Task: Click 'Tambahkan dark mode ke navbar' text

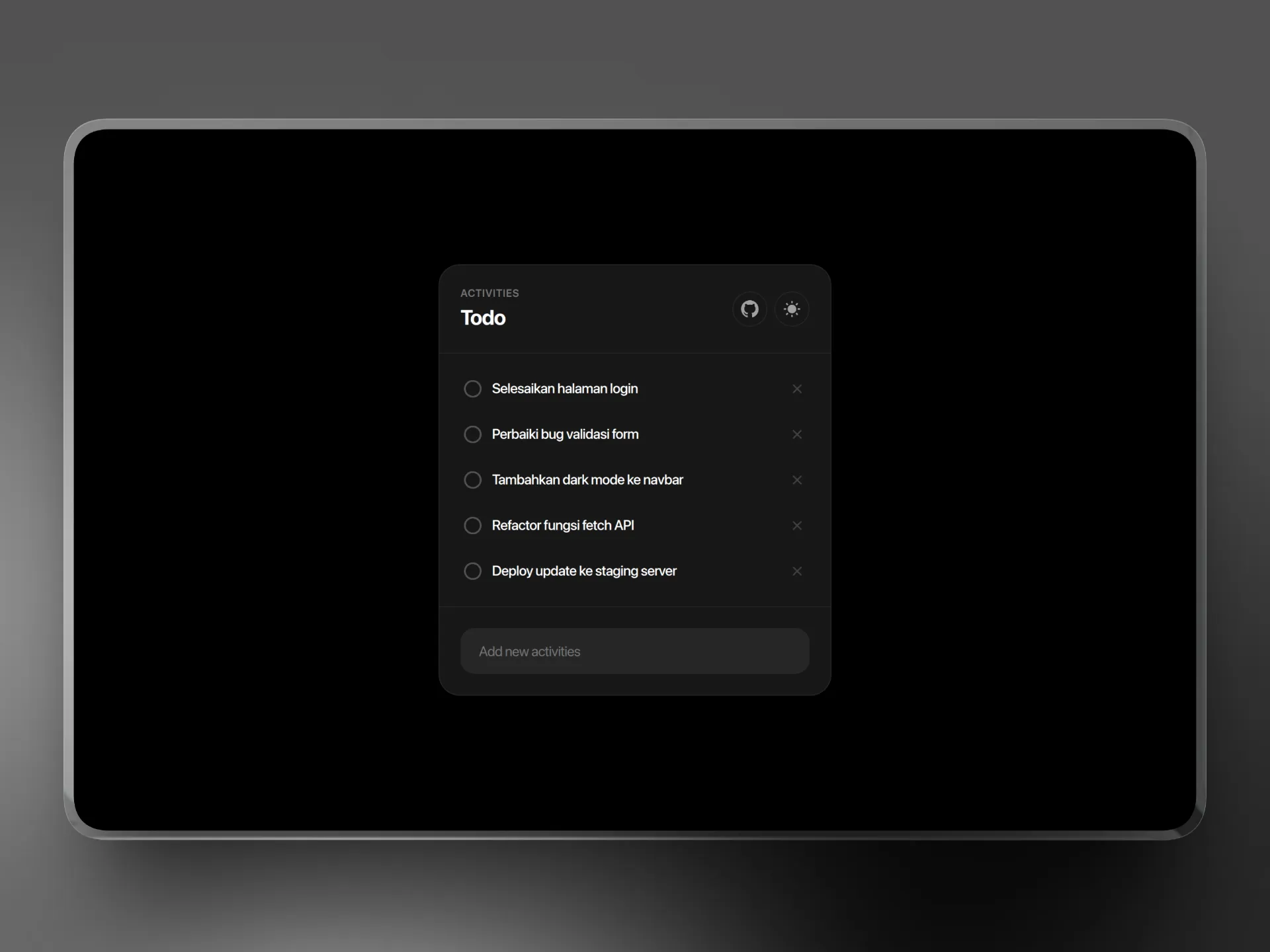Action: click(587, 480)
